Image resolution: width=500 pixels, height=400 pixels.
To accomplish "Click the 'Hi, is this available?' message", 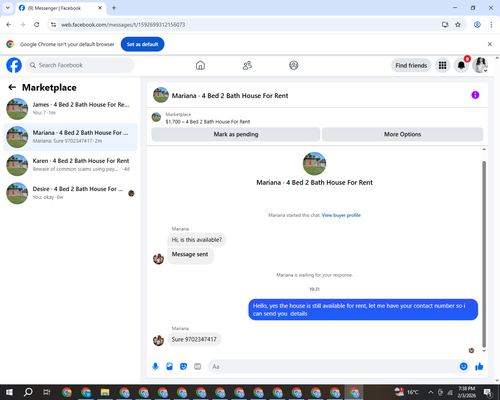I will (197, 240).
